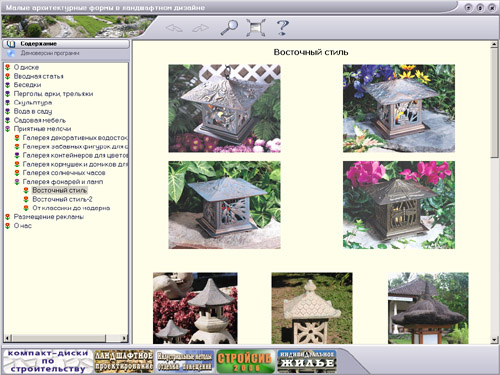The image size is (500, 375).
Task: Collapse the Приятные мелочи section
Action: click(x=42, y=129)
